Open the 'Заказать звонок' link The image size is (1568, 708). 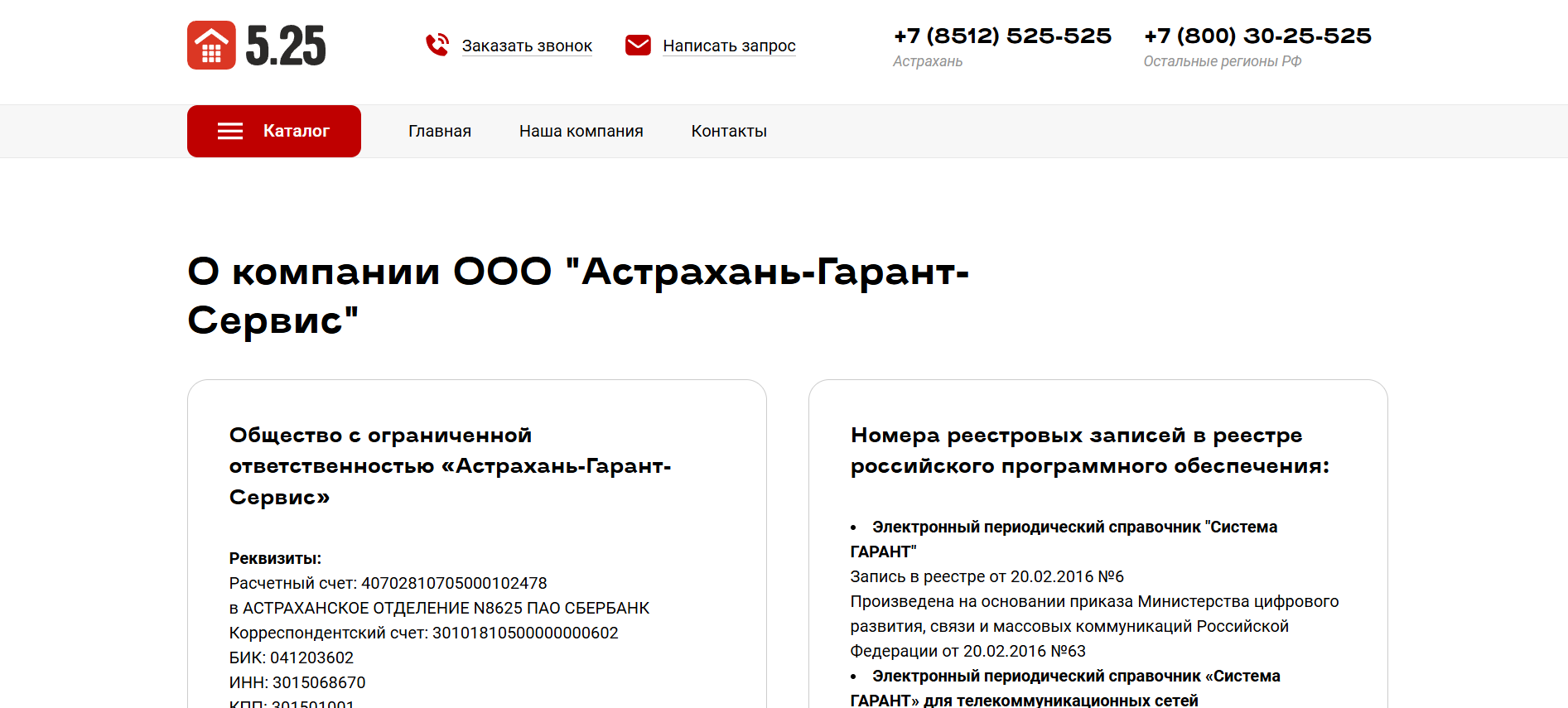[527, 46]
